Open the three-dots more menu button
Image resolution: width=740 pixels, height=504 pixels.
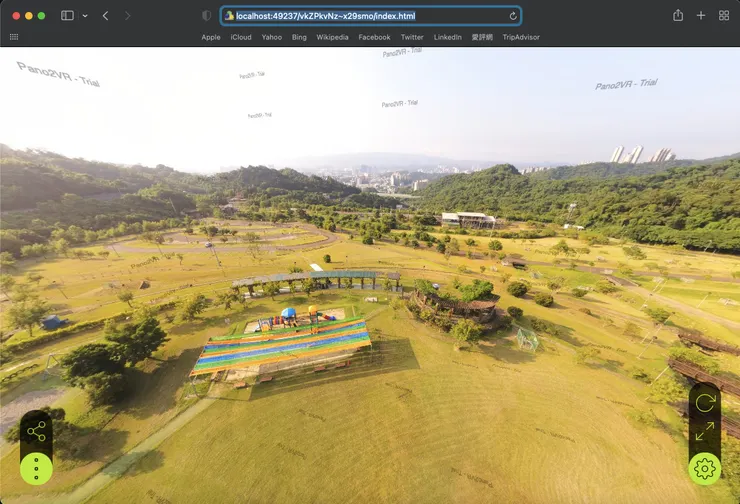[x=36, y=469]
